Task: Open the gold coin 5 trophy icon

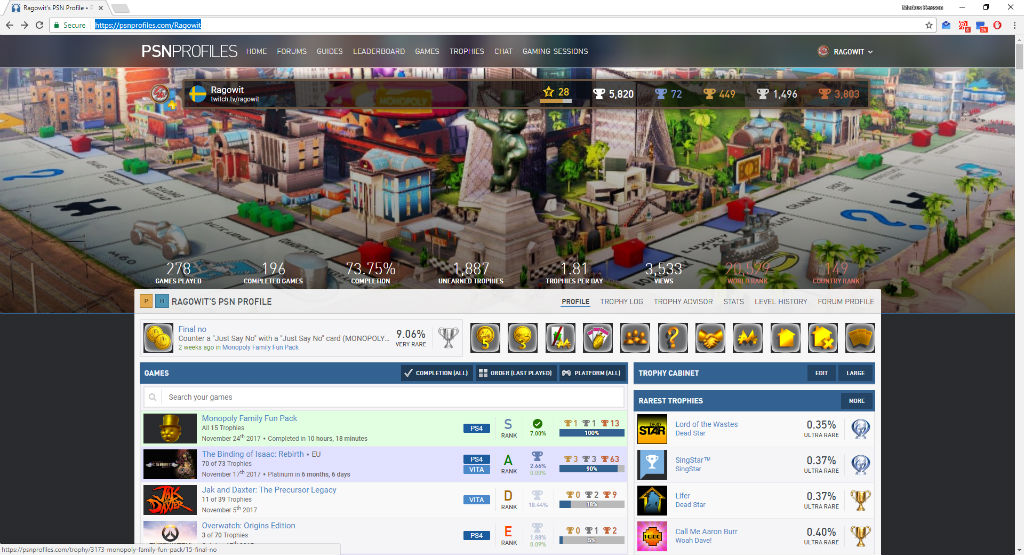Action: click(485, 338)
